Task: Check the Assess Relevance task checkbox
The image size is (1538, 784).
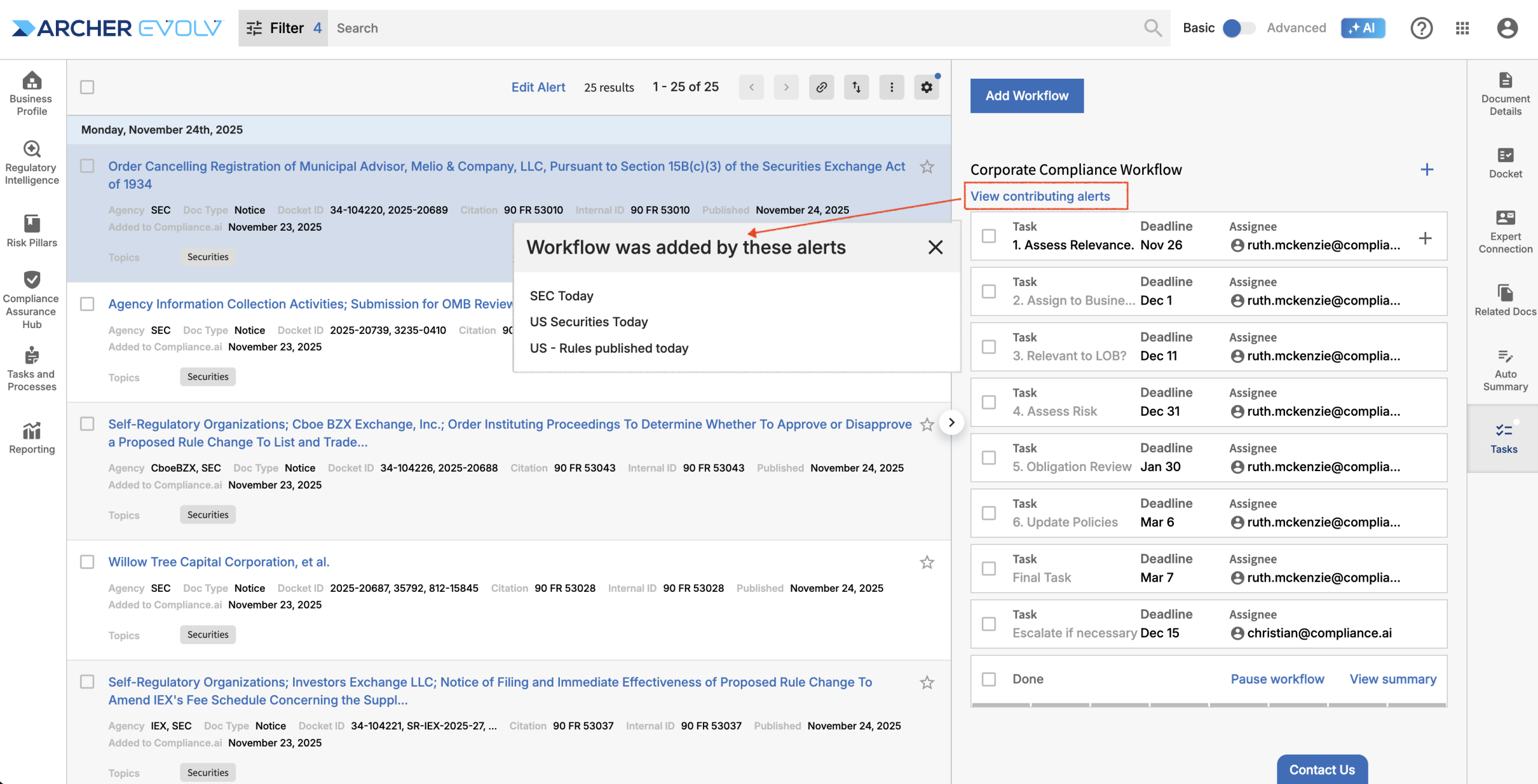Action: point(989,236)
